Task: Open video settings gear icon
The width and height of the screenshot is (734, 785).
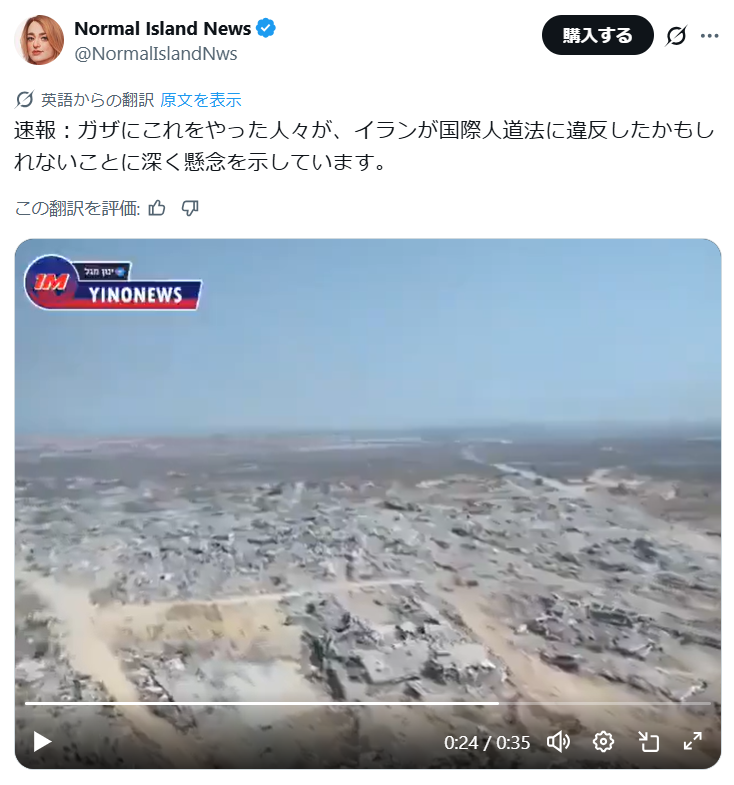Action: point(603,741)
